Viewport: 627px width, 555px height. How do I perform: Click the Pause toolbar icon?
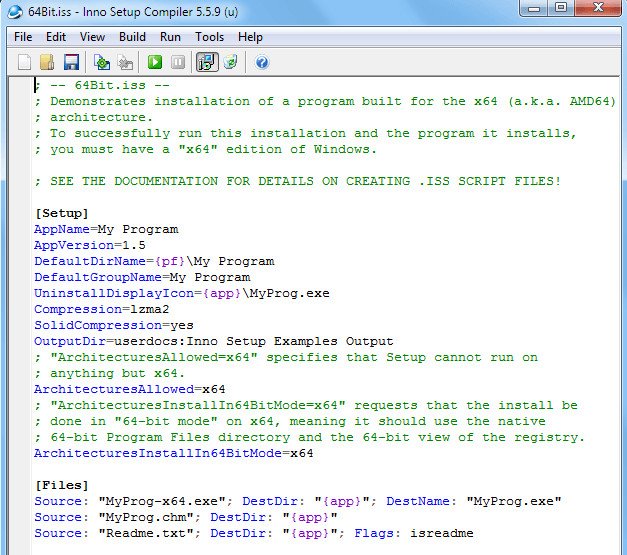[178, 62]
